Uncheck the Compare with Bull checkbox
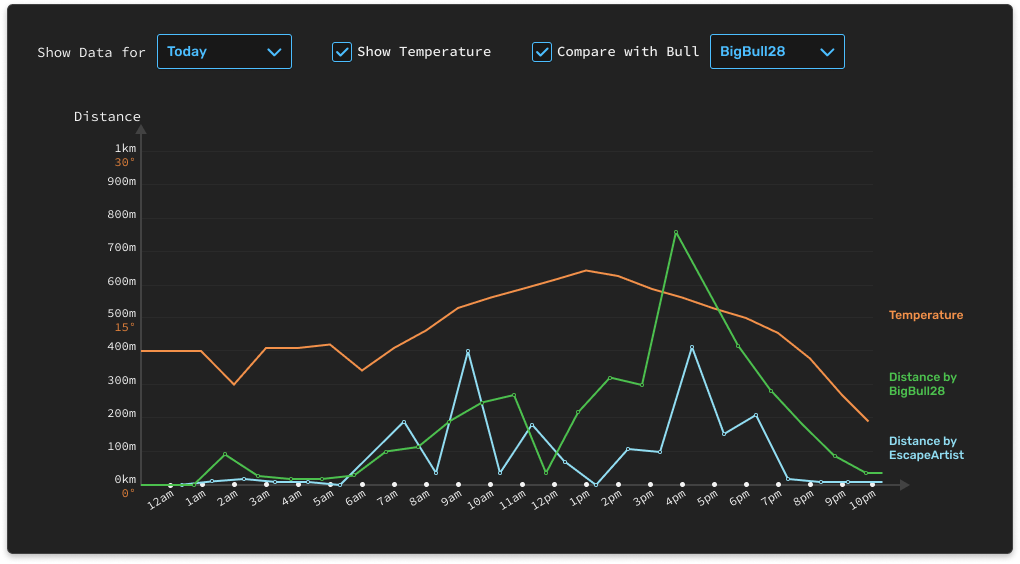The height and width of the screenshot is (564, 1020). point(541,52)
